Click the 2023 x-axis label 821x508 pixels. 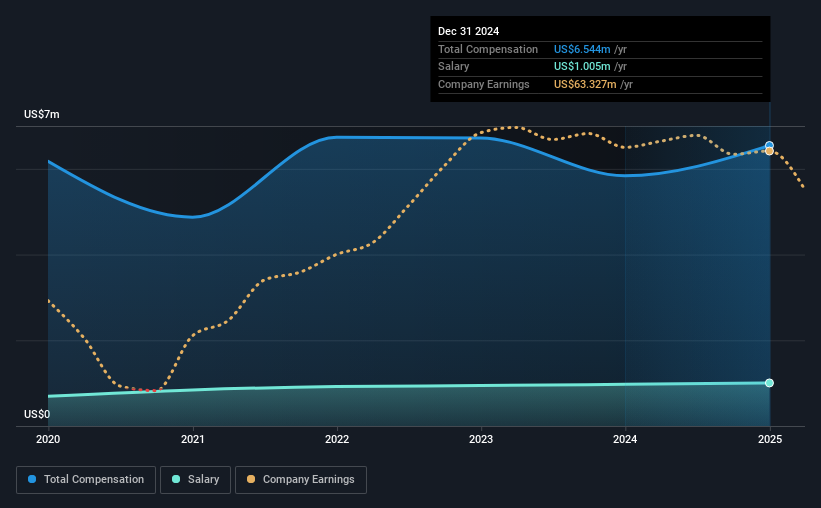pyautogui.click(x=481, y=439)
